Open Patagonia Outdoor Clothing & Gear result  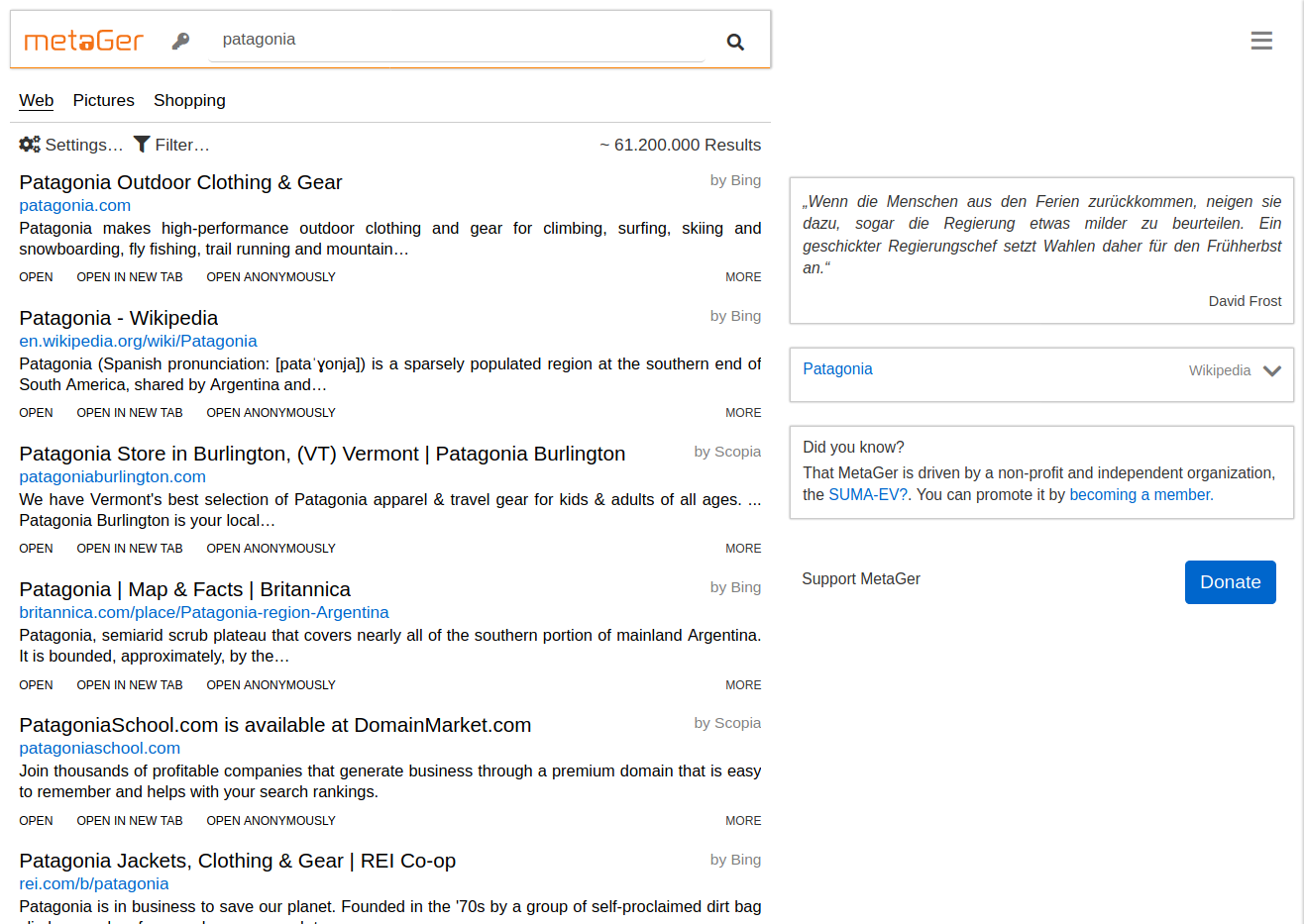(x=180, y=182)
